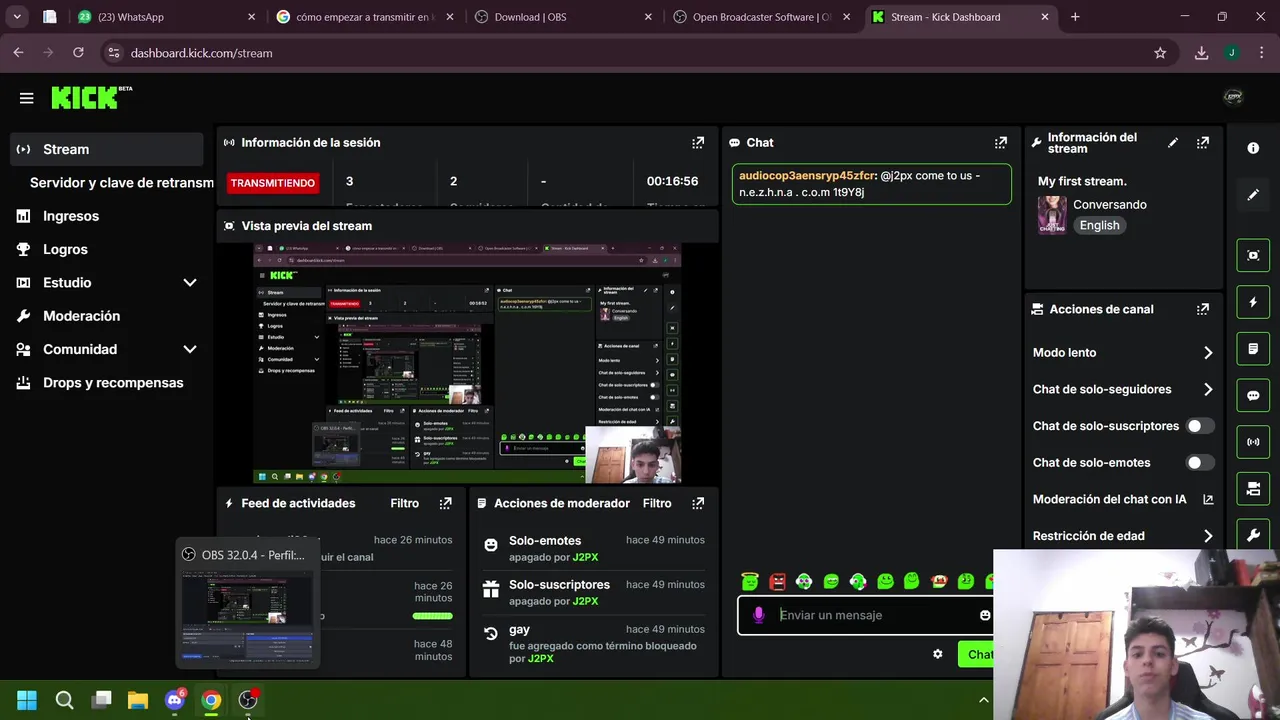Screen dimensions: 1280x720
Task: Open the emoji picker in message box
Action: (x=985, y=615)
